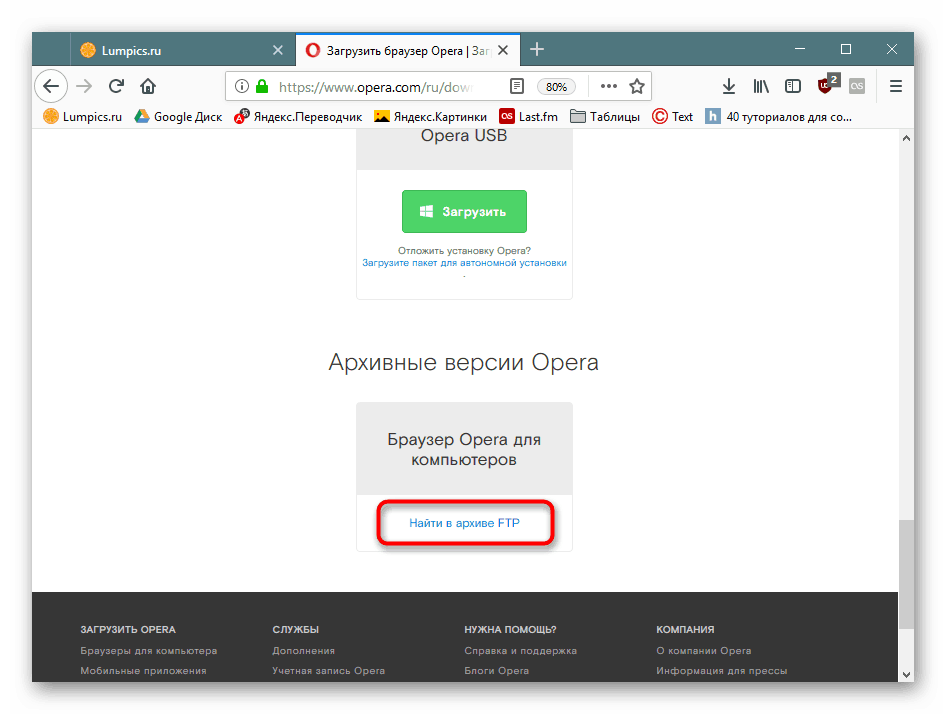The height and width of the screenshot is (714, 946).
Task: Open the Firefox hamburger menu
Action: [896, 86]
